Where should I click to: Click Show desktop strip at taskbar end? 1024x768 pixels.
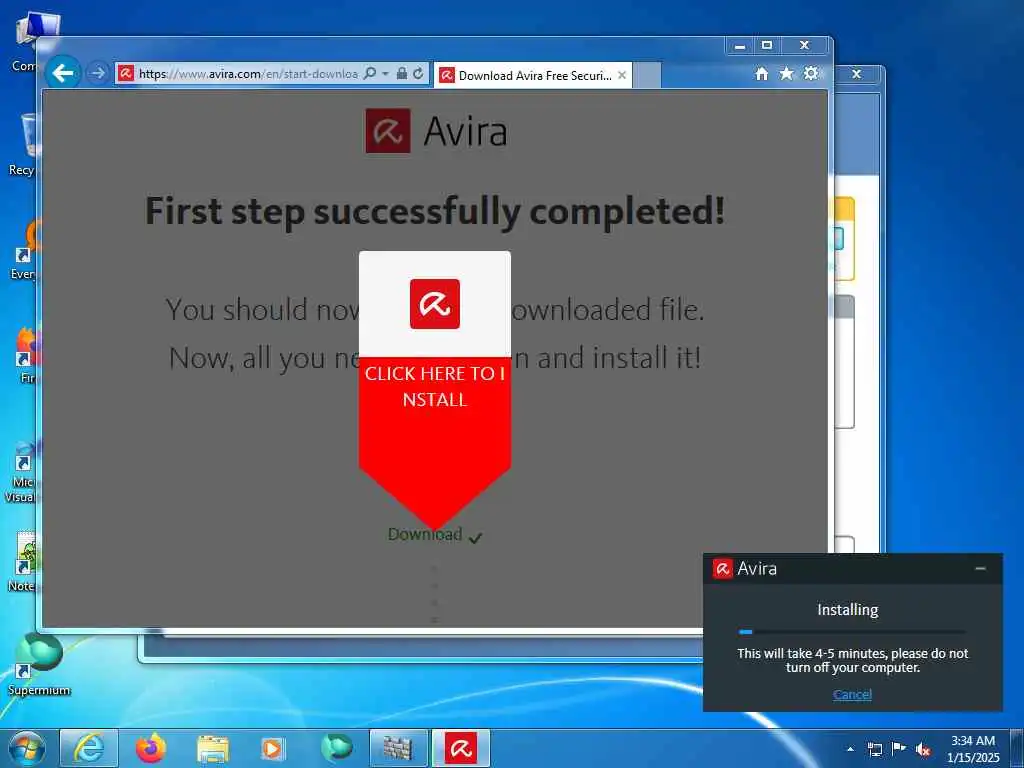(1017, 748)
